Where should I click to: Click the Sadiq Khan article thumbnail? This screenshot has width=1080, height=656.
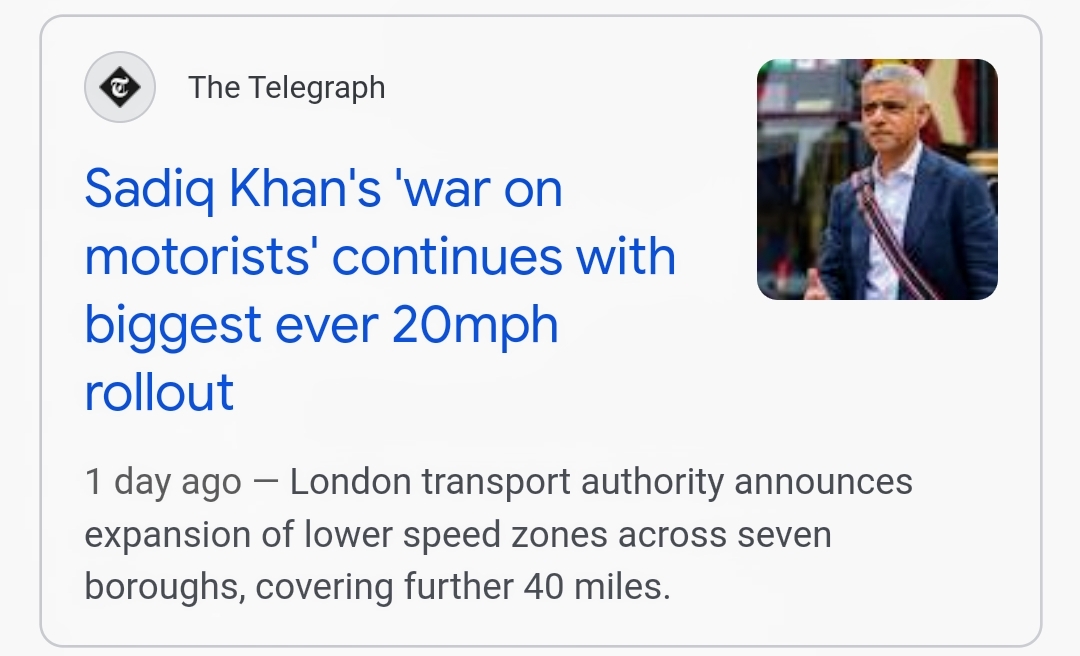click(877, 180)
